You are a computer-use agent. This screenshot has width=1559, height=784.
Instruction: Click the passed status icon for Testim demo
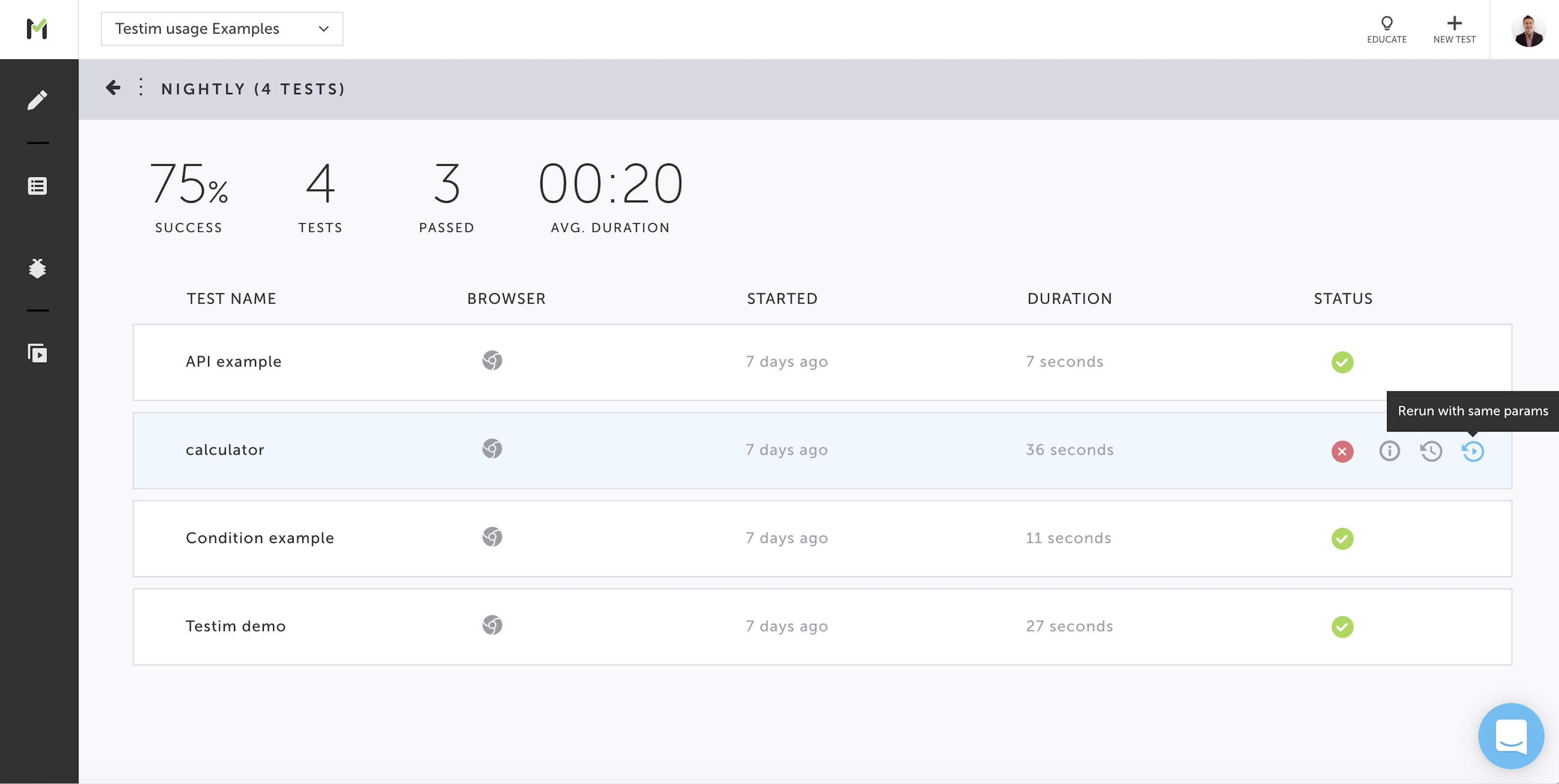(1342, 627)
